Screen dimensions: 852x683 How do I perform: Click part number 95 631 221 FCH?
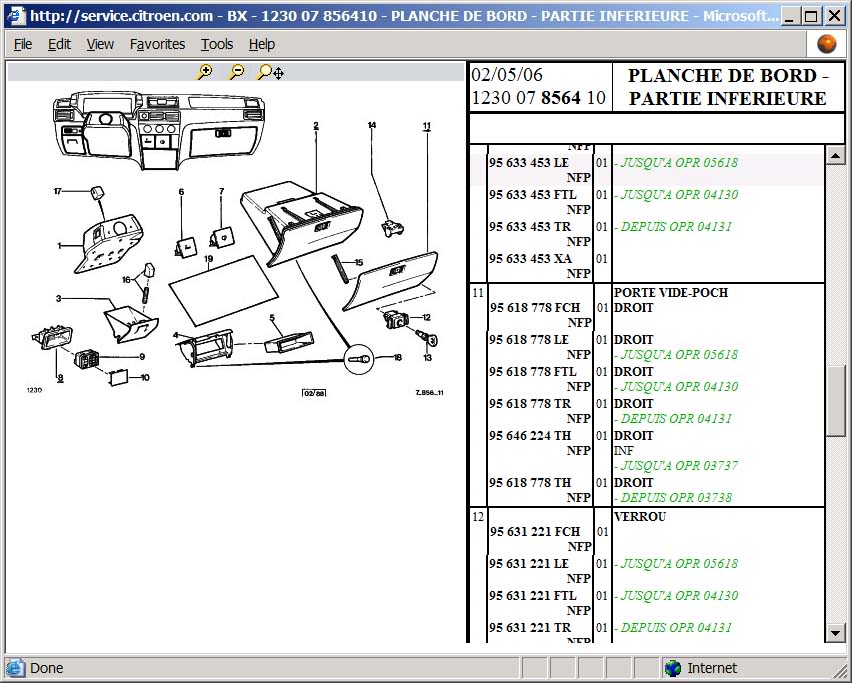pyautogui.click(x=535, y=531)
